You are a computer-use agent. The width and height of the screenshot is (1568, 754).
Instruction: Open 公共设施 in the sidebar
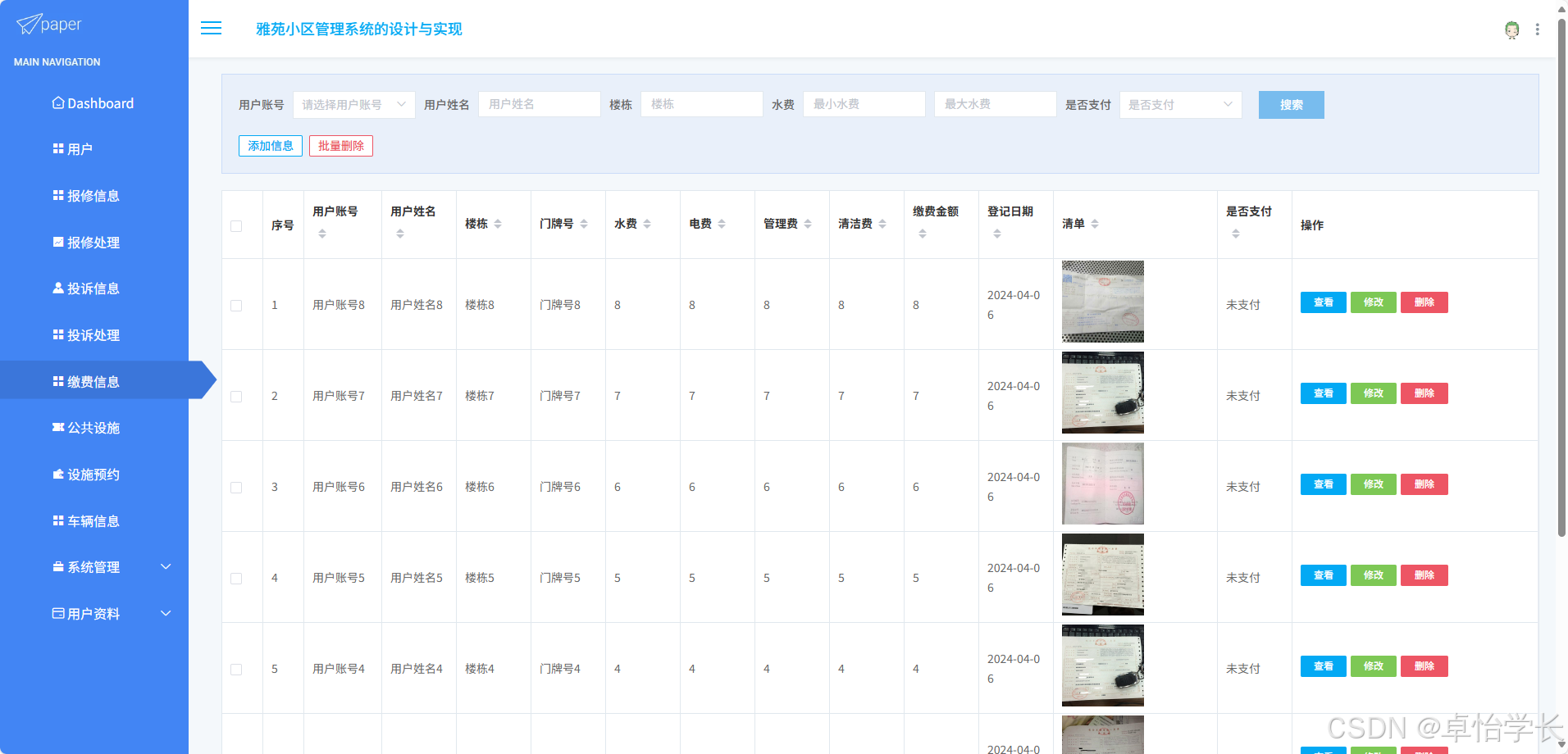pyautogui.click(x=94, y=428)
